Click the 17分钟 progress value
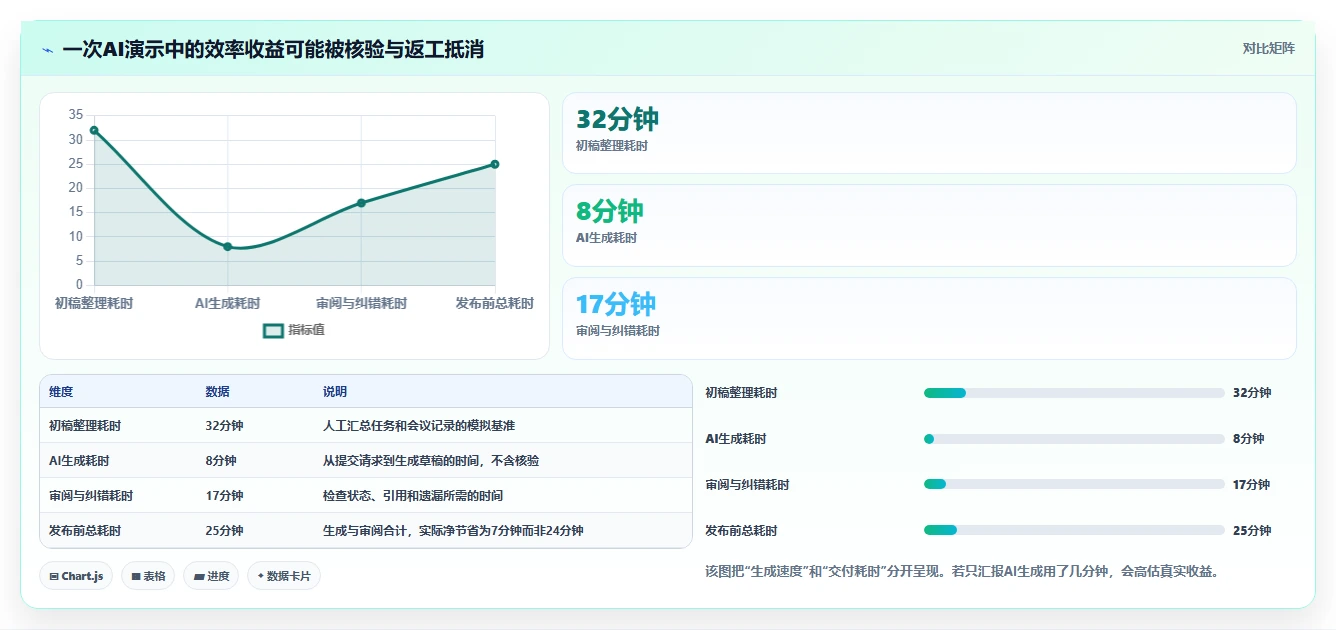 pyautogui.click(x=1252, y=485)
